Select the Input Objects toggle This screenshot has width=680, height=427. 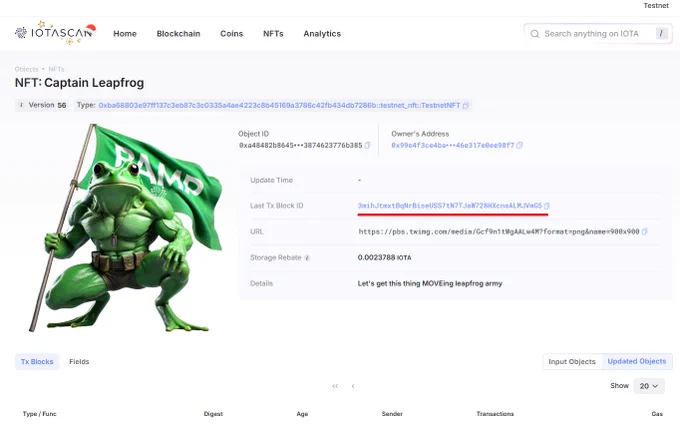572,362
